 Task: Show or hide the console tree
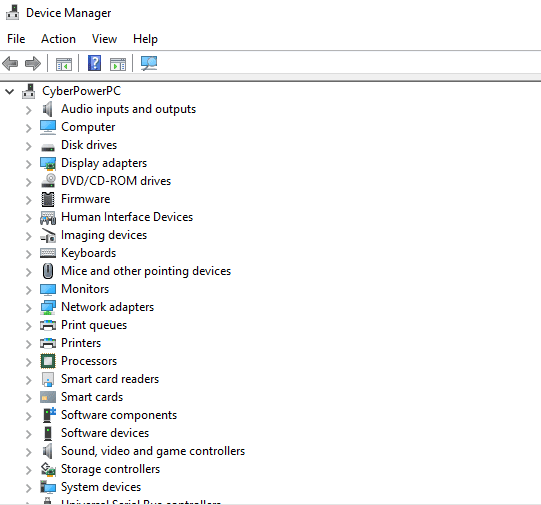(64, 64)
